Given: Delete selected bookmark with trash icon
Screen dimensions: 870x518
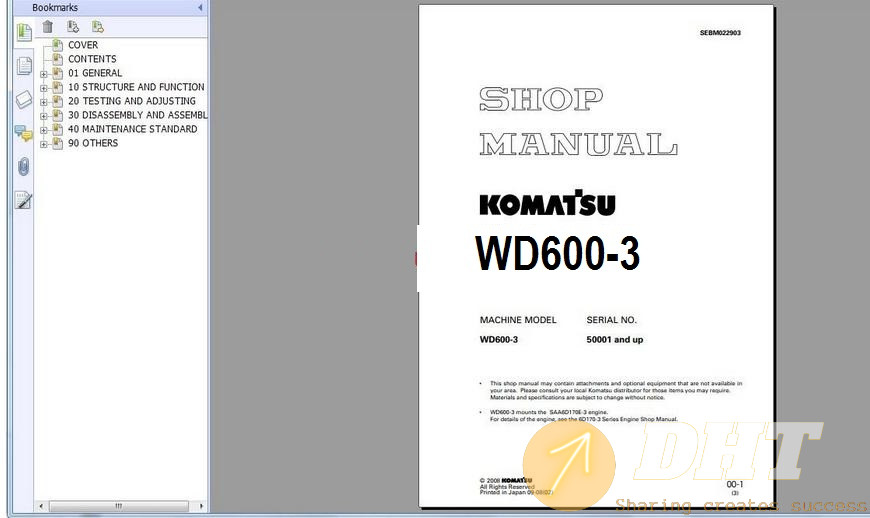Looking at the screenshot, I should [x=48, y=27].
